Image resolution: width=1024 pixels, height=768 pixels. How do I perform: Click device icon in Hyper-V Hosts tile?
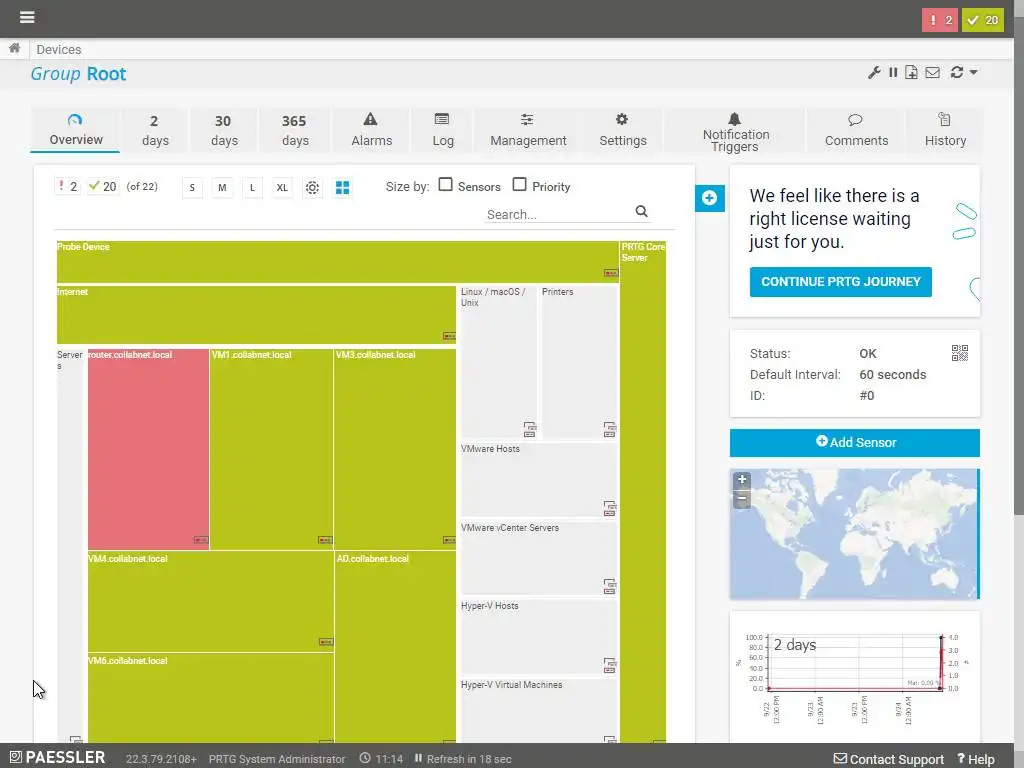pos(609,665)
